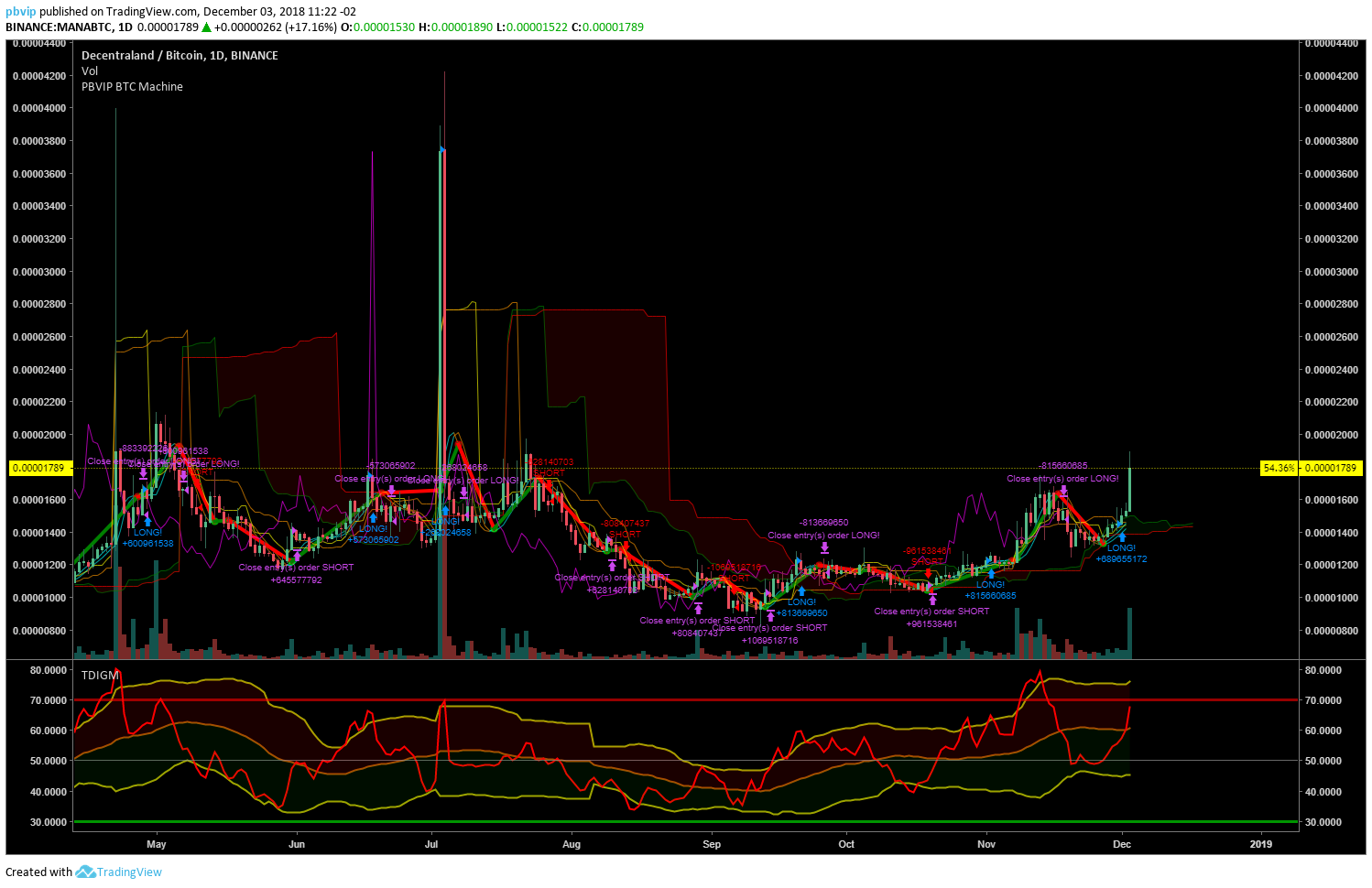1372x888 pixels.
Task: Click 50.0000 on the right oscillator axis
Action: tap(1323, 761)
